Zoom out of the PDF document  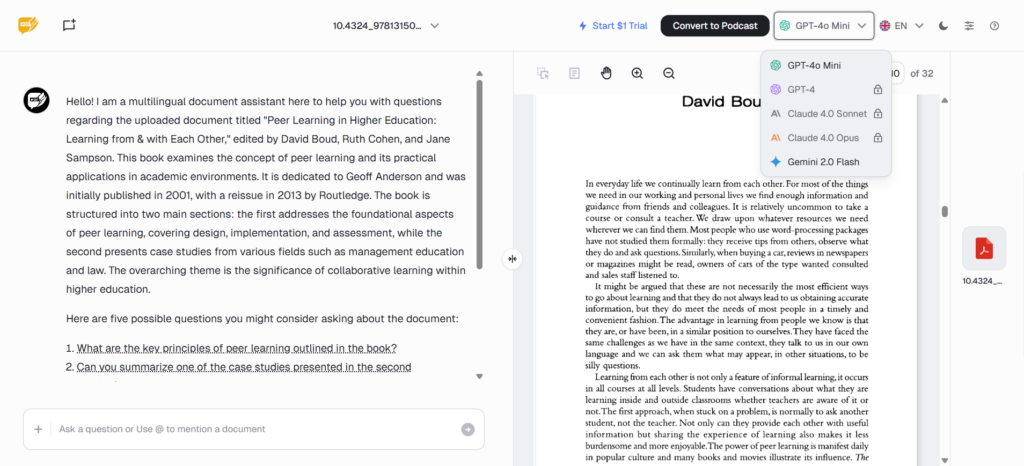(669, 73)
